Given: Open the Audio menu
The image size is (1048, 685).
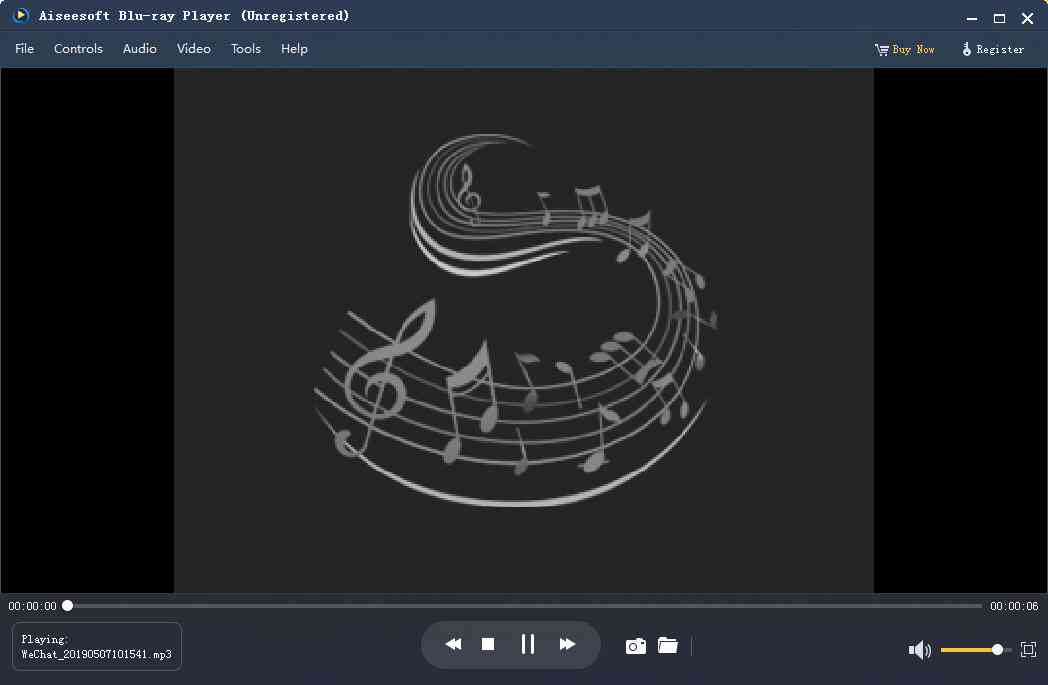Looking at the screenshot, I should click(140, 49).
